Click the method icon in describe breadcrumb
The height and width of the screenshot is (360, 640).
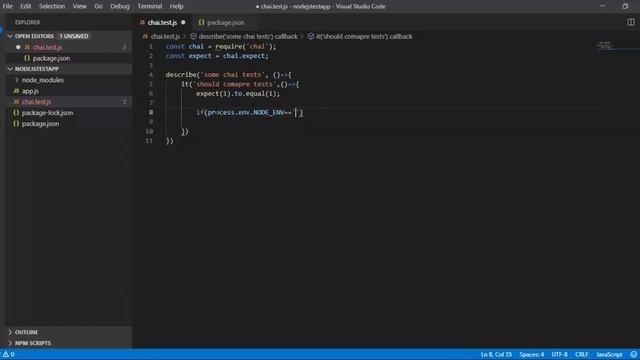coord(193,36)
